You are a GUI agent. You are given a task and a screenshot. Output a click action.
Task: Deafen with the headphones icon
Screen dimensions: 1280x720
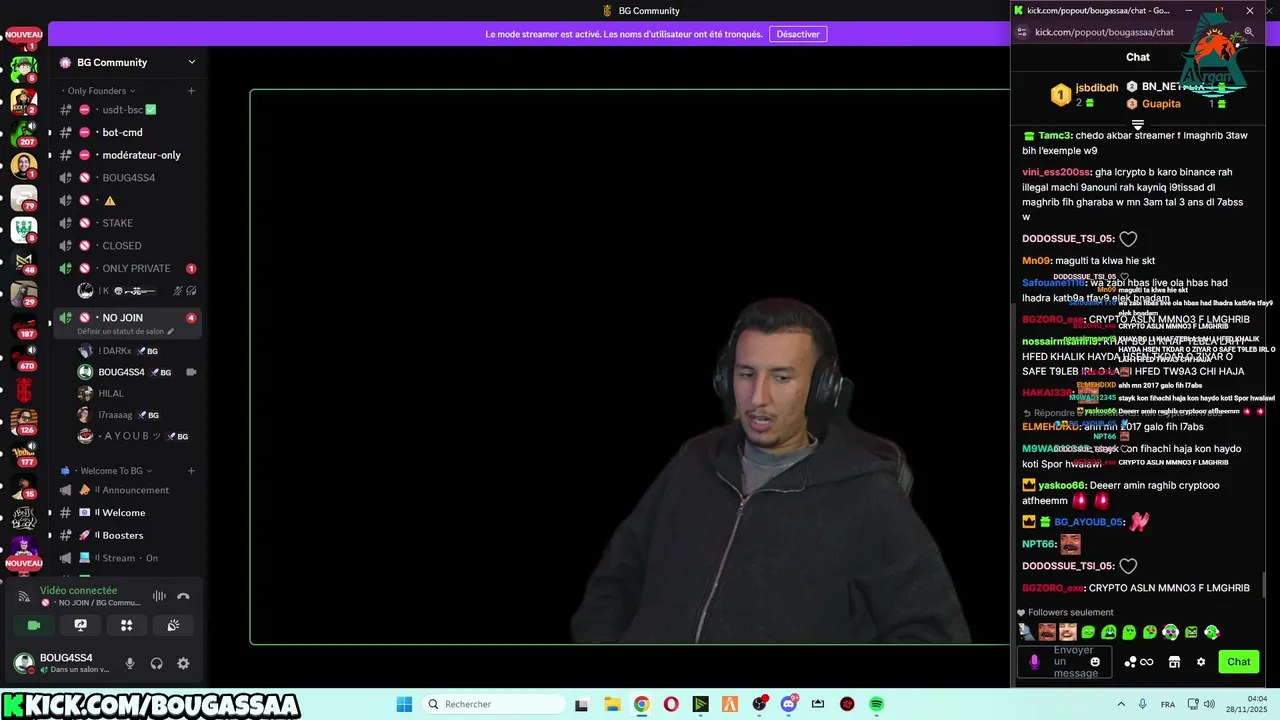click(156, 663)
